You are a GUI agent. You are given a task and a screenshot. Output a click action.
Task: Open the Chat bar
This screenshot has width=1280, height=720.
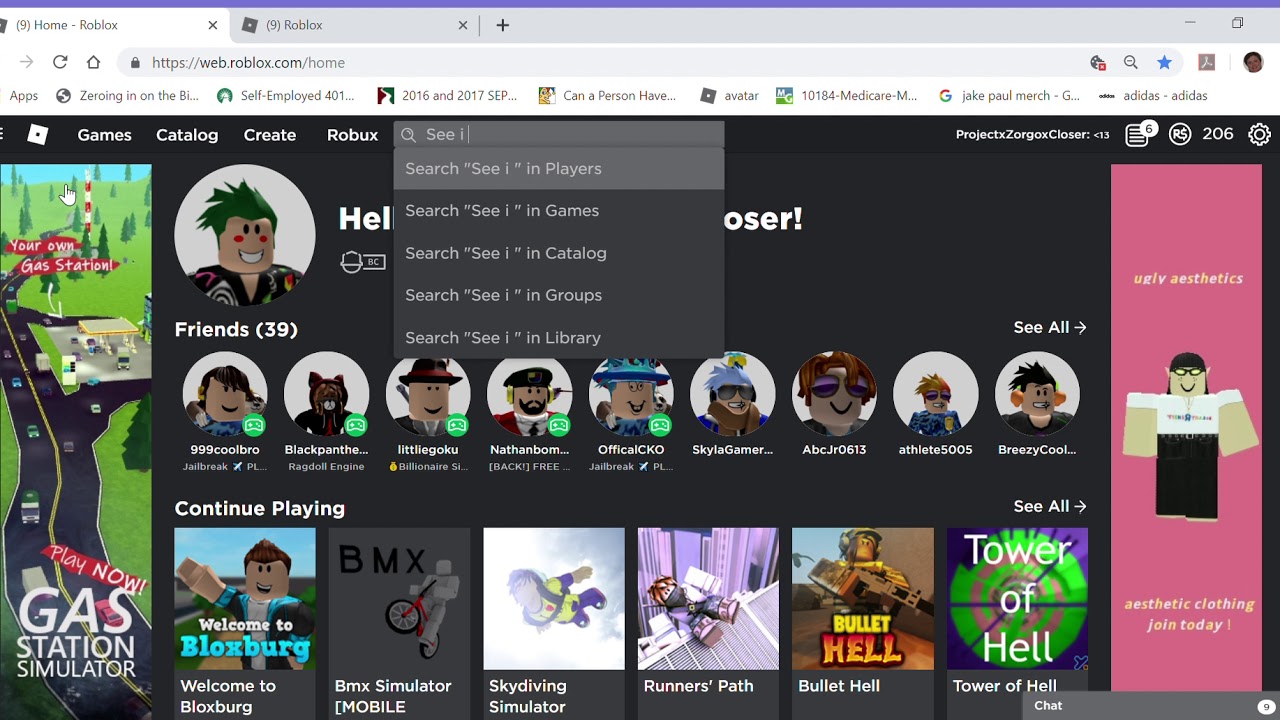pyautogui.click(x=1150, y=705)
